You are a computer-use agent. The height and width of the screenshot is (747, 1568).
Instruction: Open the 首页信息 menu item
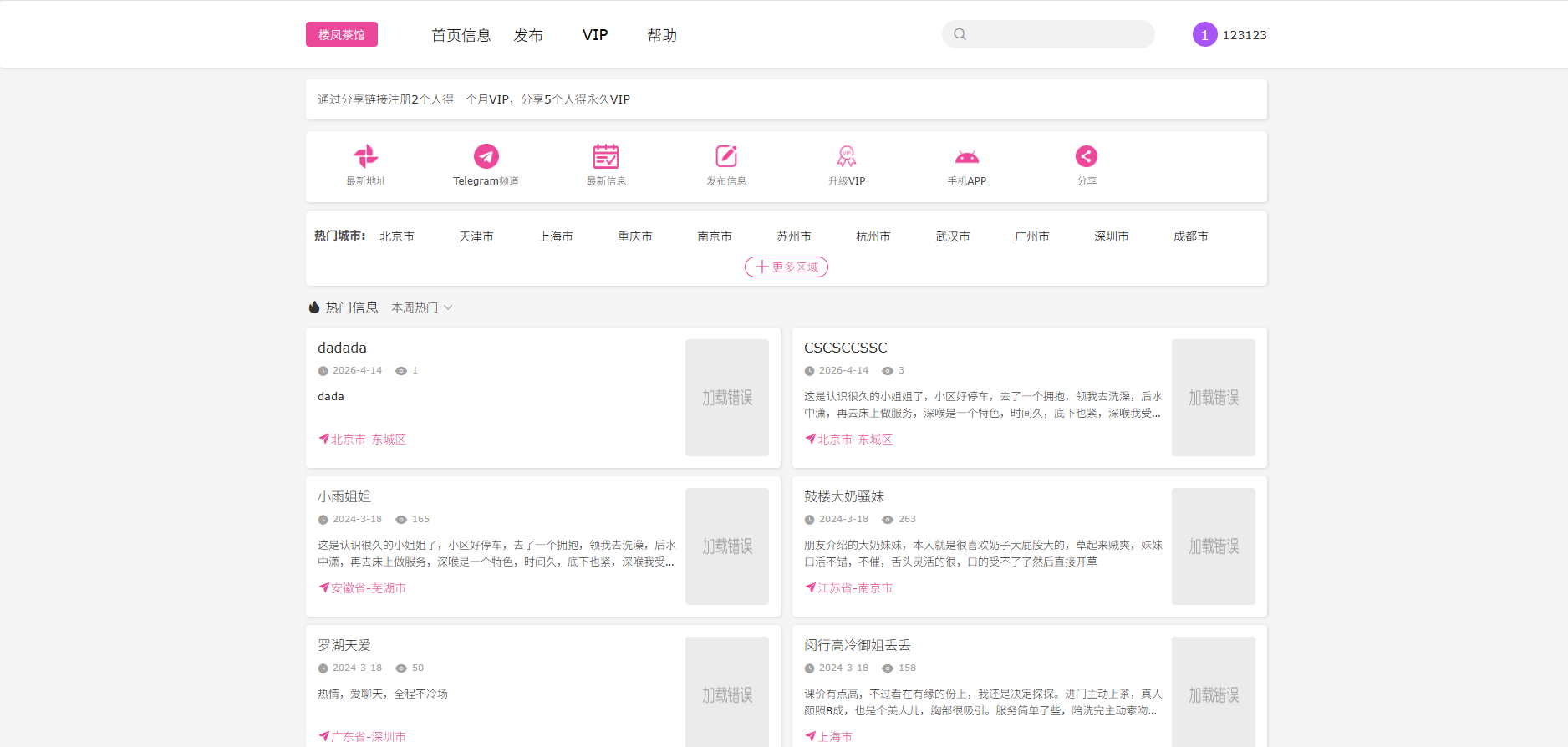(x=461, y=35)
